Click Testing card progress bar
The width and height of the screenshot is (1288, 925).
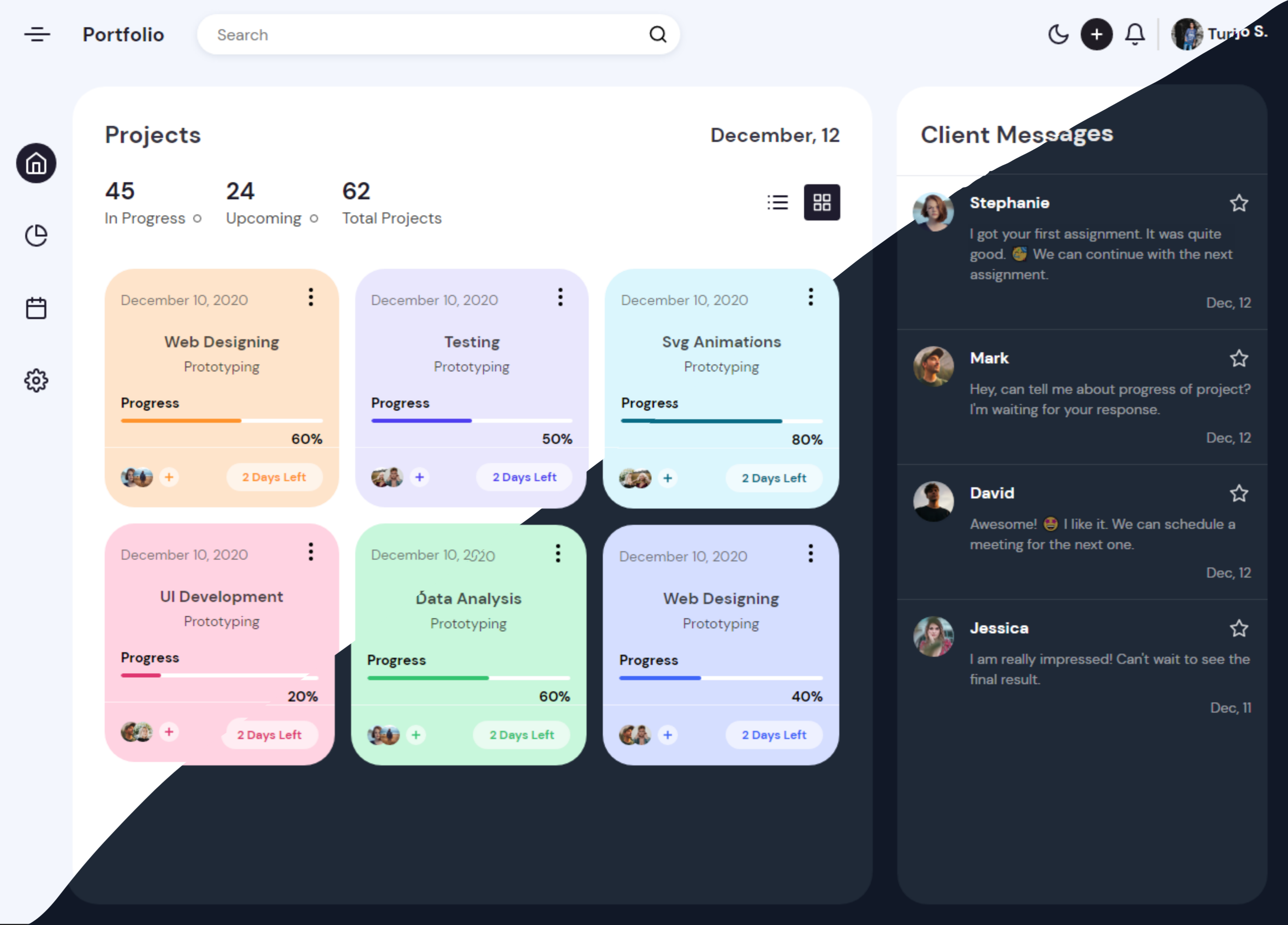point(471,420)
